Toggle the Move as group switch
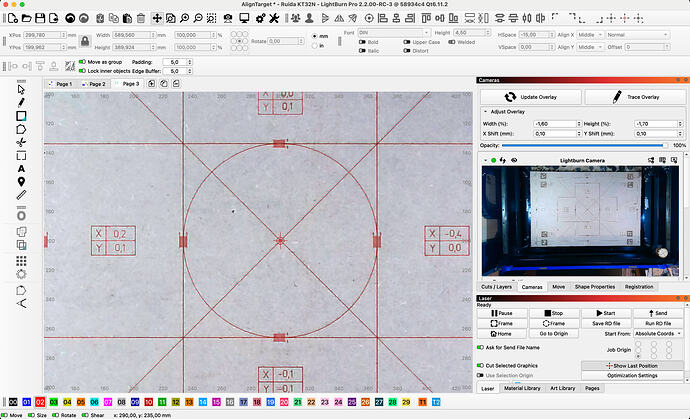 point(82,62)
